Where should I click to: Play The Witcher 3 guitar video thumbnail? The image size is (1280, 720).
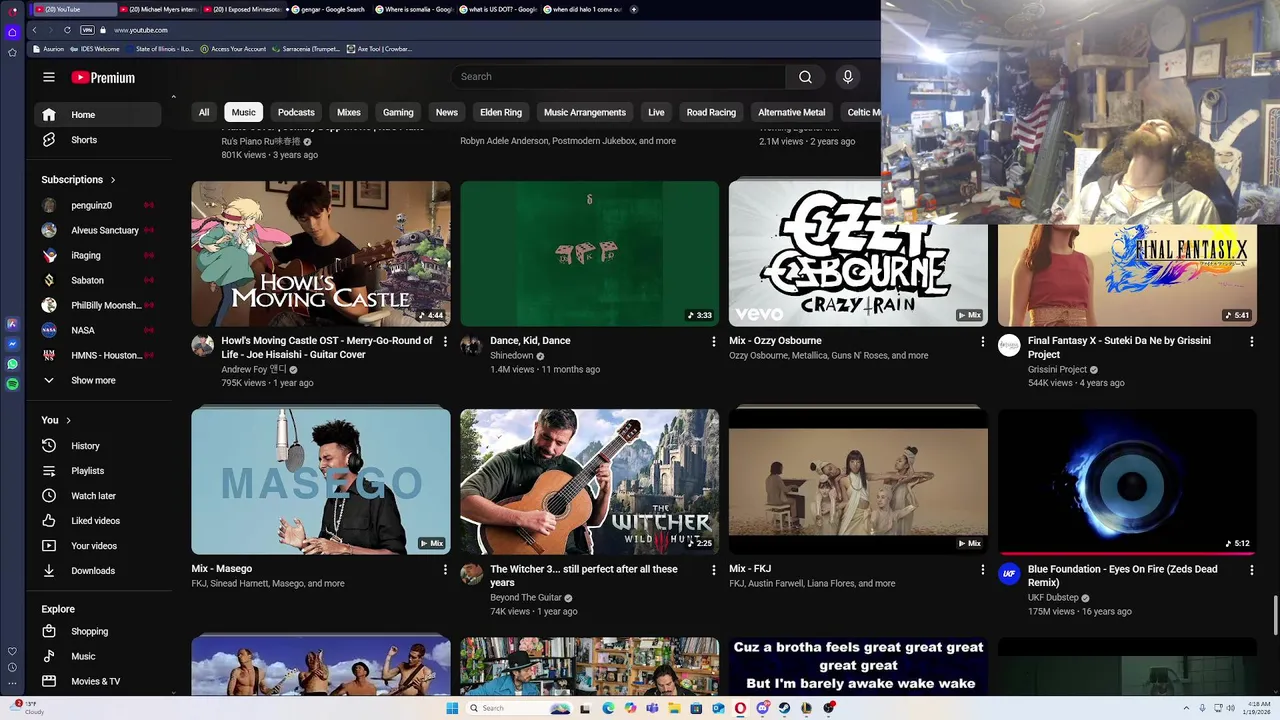(589, 481)
